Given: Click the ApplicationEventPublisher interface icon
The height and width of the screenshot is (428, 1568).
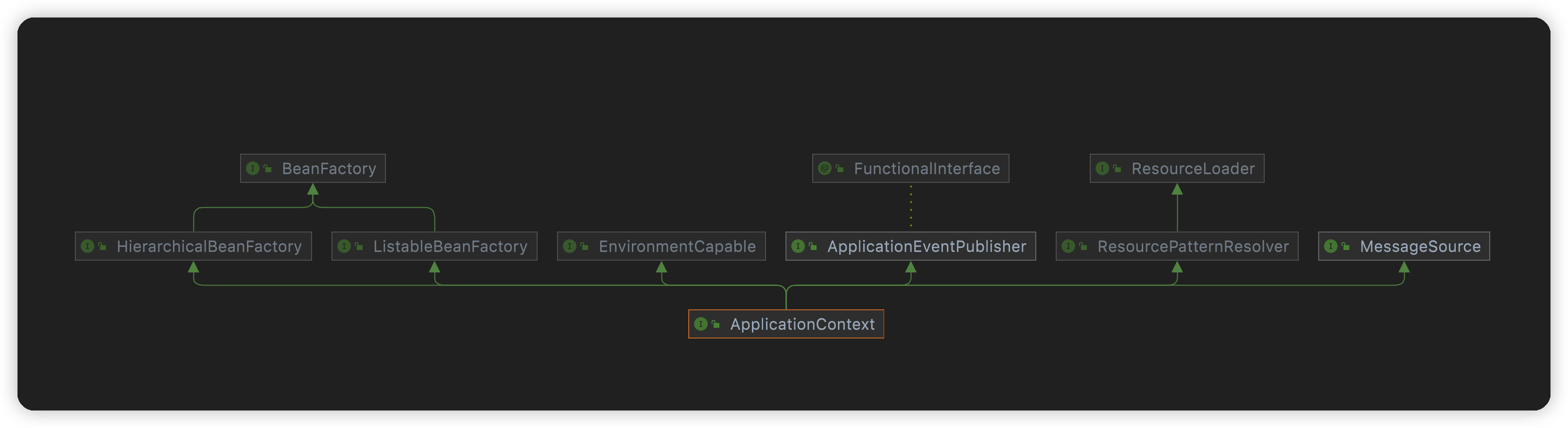Looking at the screenshot, I should pyautogui.click(x=798, y=246).
